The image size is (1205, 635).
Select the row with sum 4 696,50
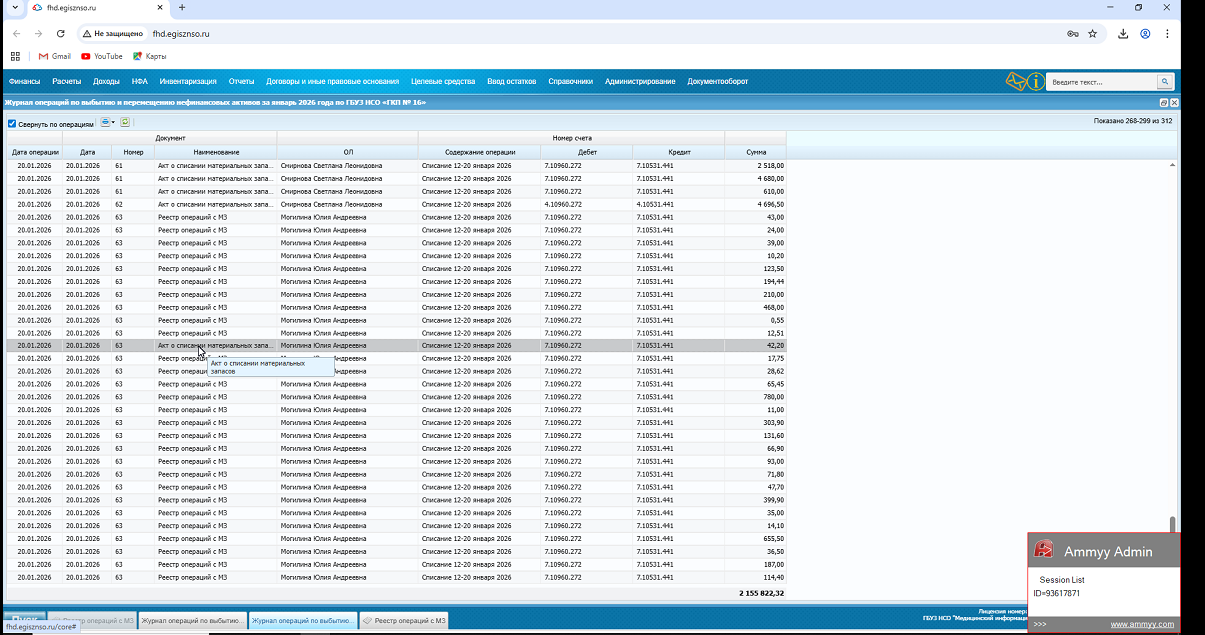pyautogui.click(x=397, y=204)
